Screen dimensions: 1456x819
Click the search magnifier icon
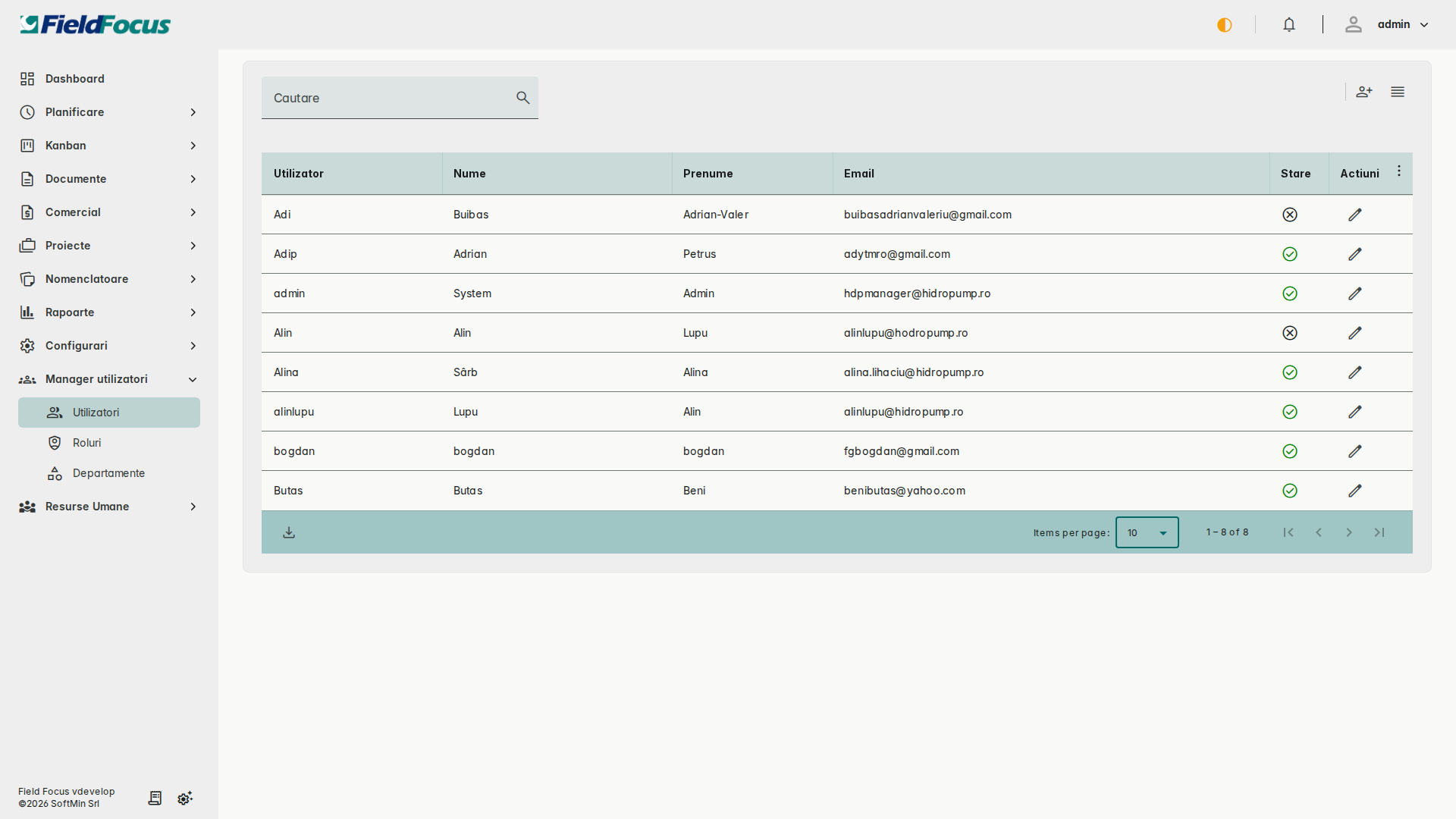pyautogui.click(x=522, y=98)
